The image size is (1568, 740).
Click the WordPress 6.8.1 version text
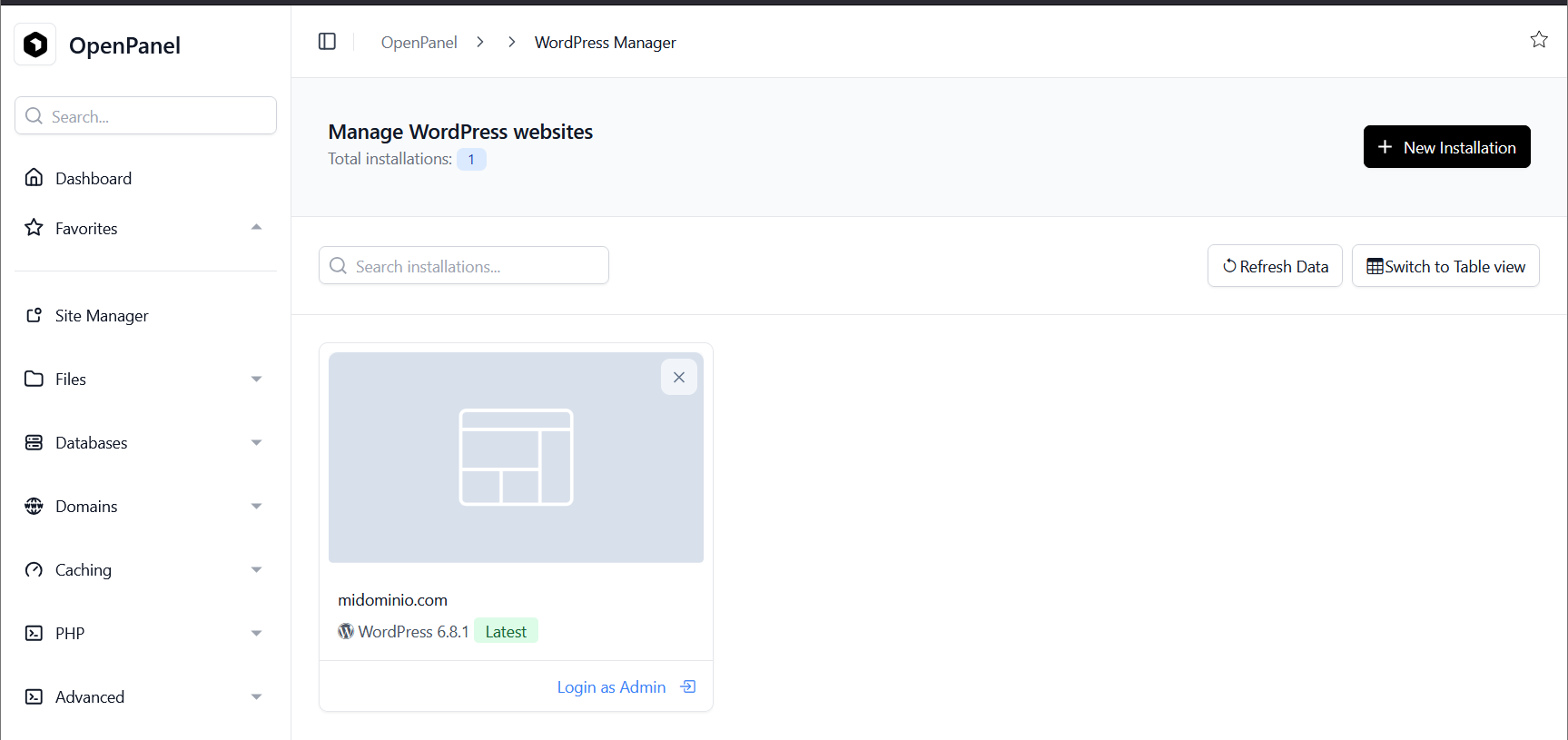click(413, 632)
